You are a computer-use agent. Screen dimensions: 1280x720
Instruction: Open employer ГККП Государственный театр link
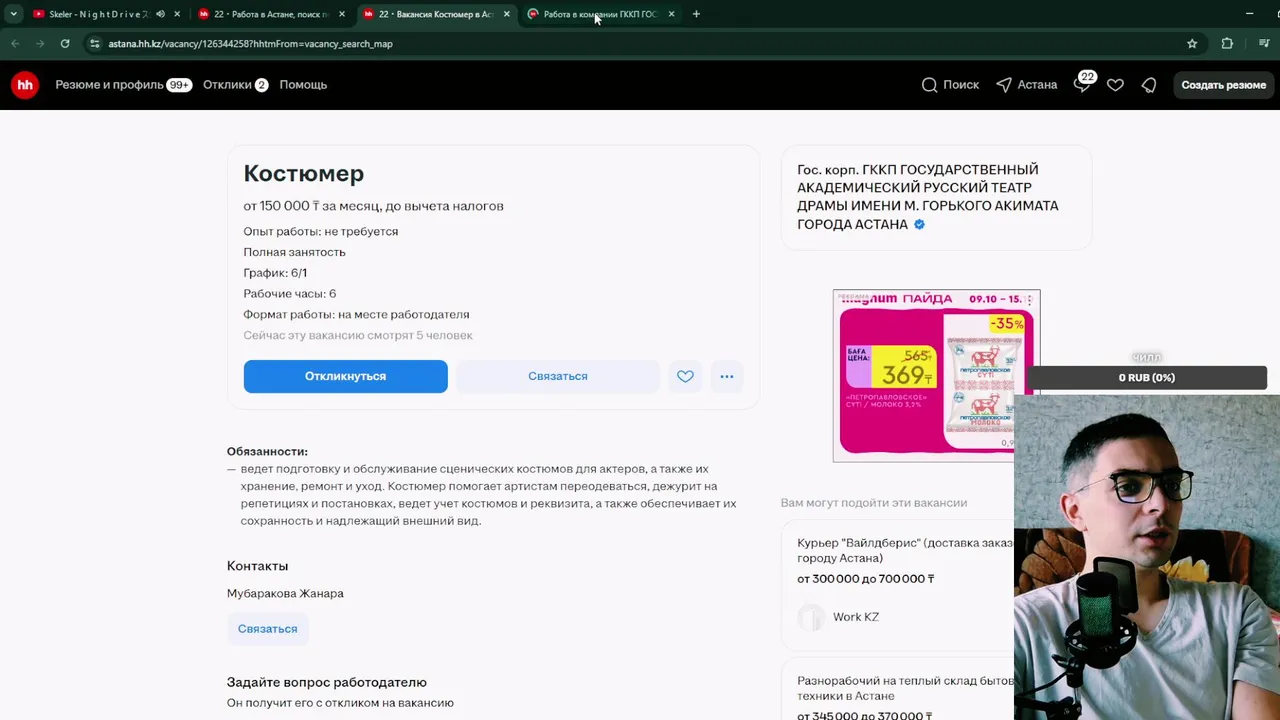[x=927, y=197]
